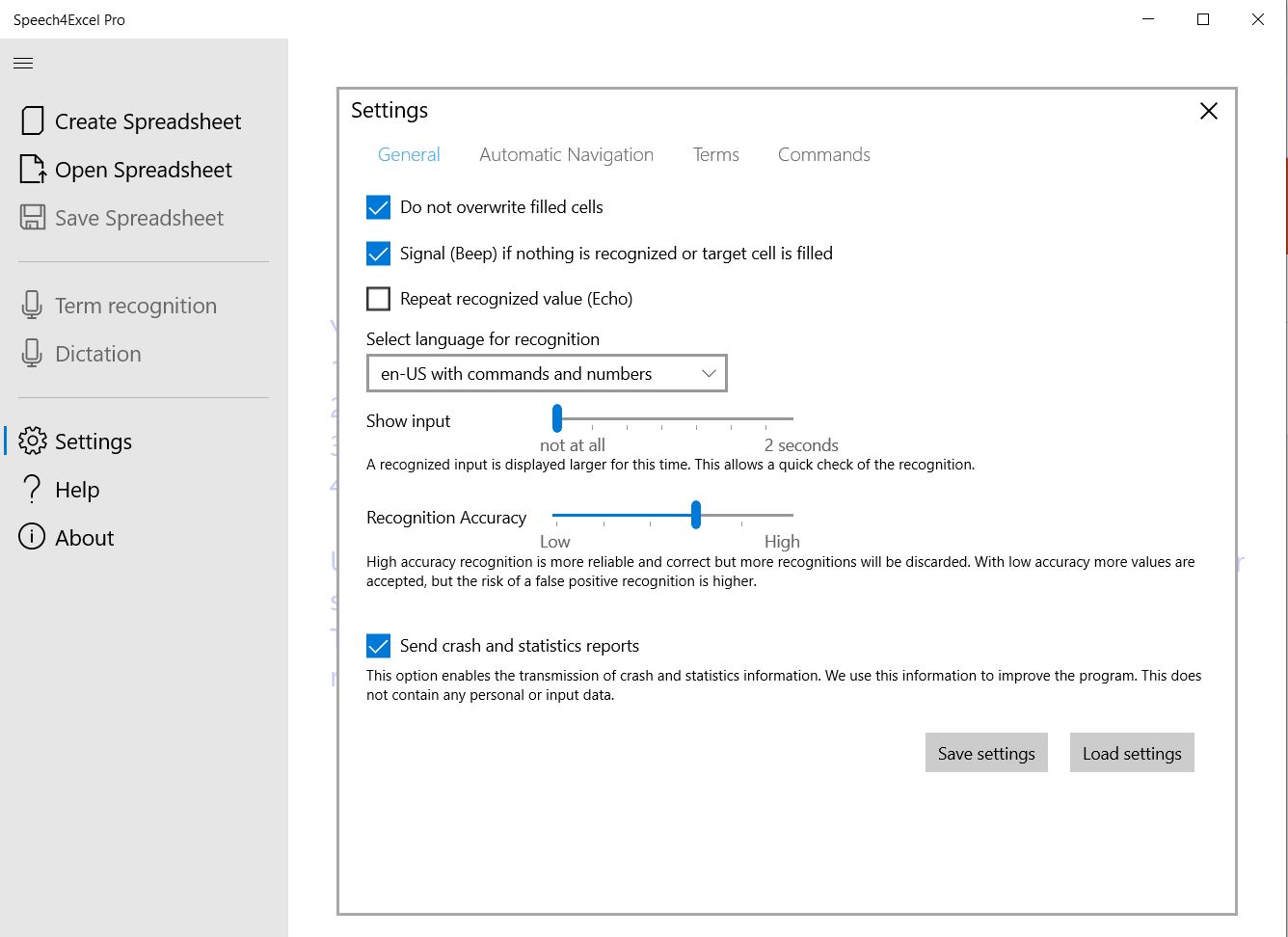Click the Dictation microphone icon
Viewport: 1288px width, 937px height.
coord(32,354)
